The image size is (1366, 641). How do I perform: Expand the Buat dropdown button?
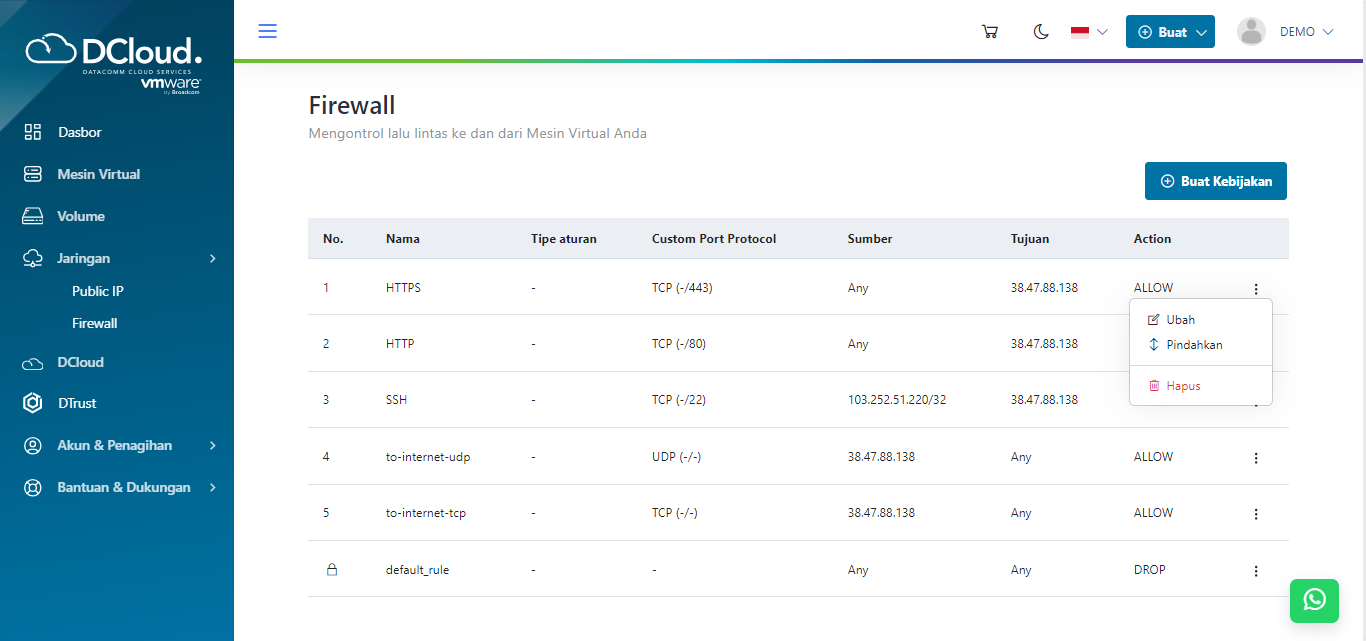coord(1170,32)
